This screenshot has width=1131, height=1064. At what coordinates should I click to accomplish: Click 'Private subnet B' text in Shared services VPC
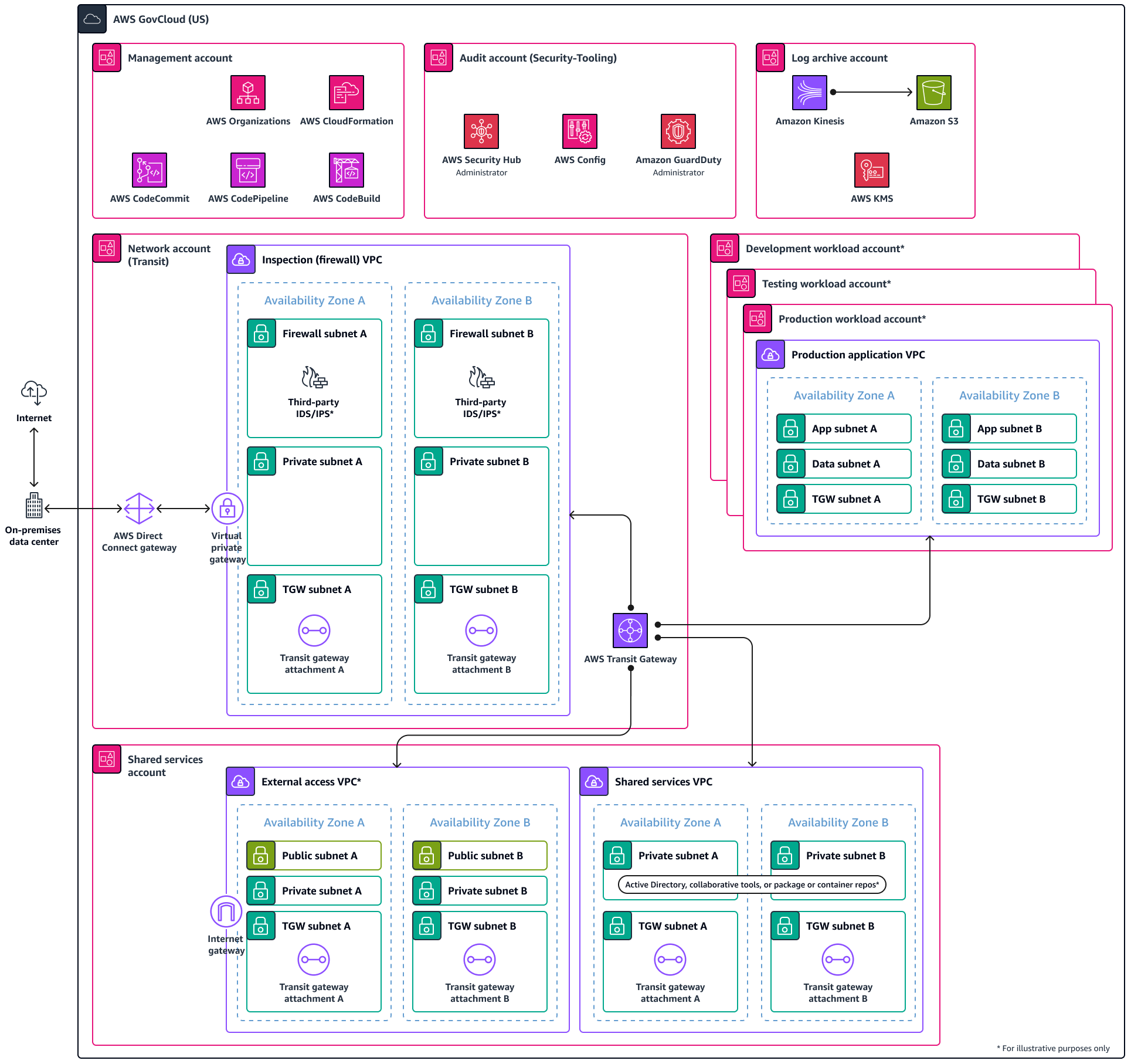[845, 856]
